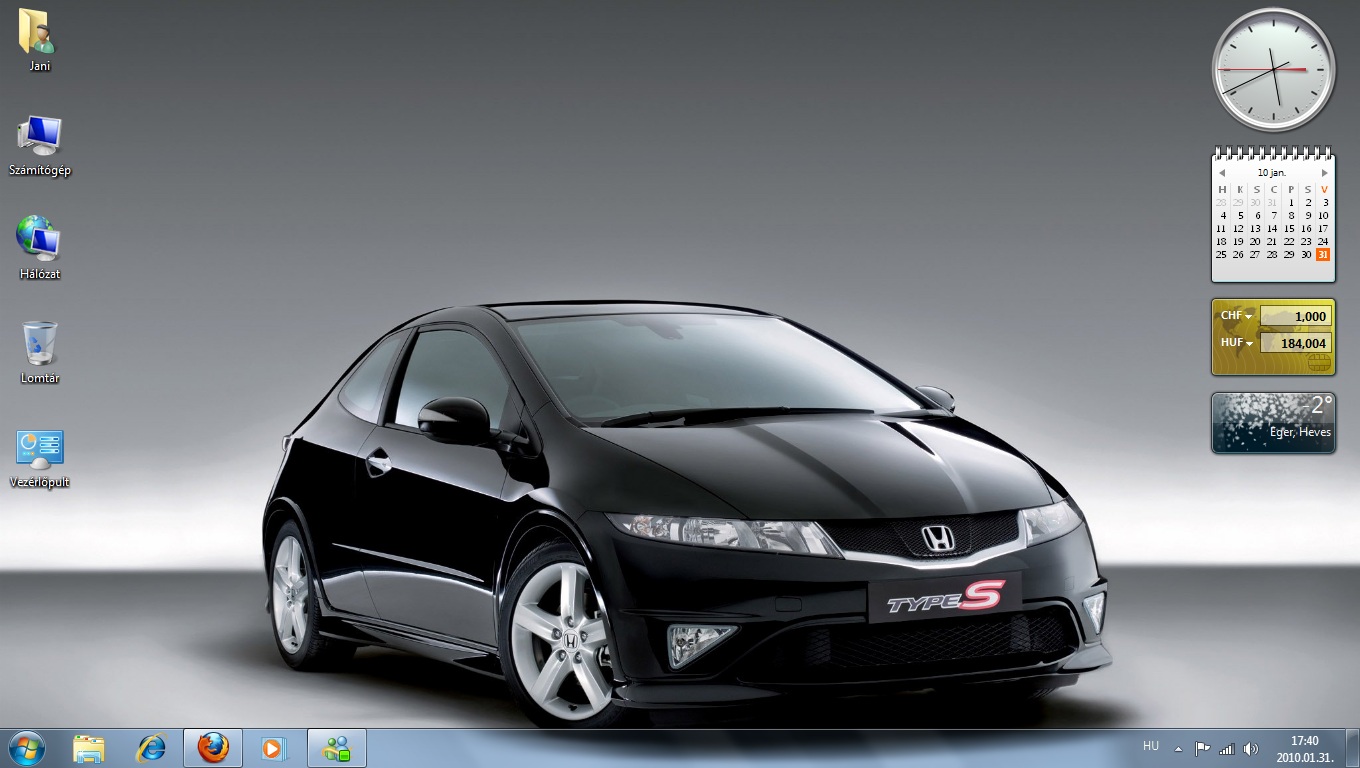Click the '10 jan.' calendar month header
The height and width of the screenshot is (768, 1360).
pos(1272,173)
